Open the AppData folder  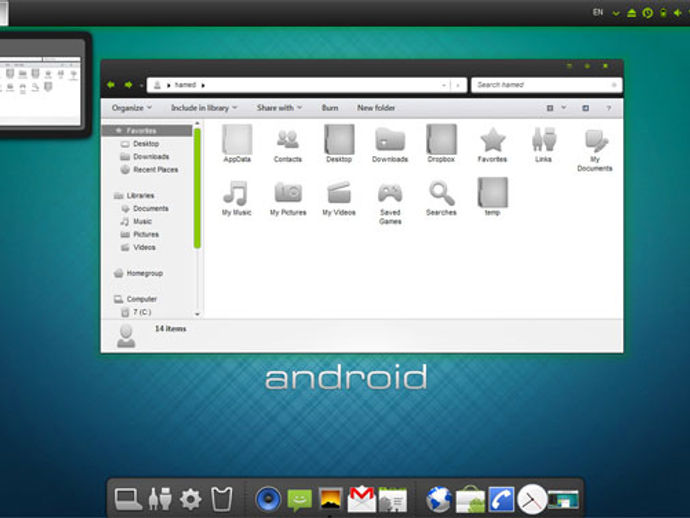[x=237, y=144]
